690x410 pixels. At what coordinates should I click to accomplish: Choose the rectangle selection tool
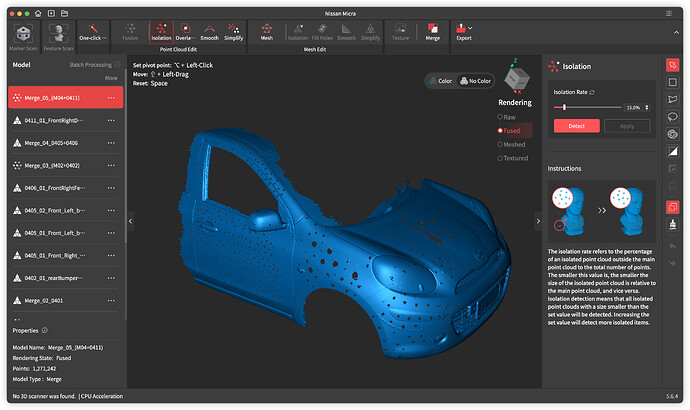tap(672, 82)
